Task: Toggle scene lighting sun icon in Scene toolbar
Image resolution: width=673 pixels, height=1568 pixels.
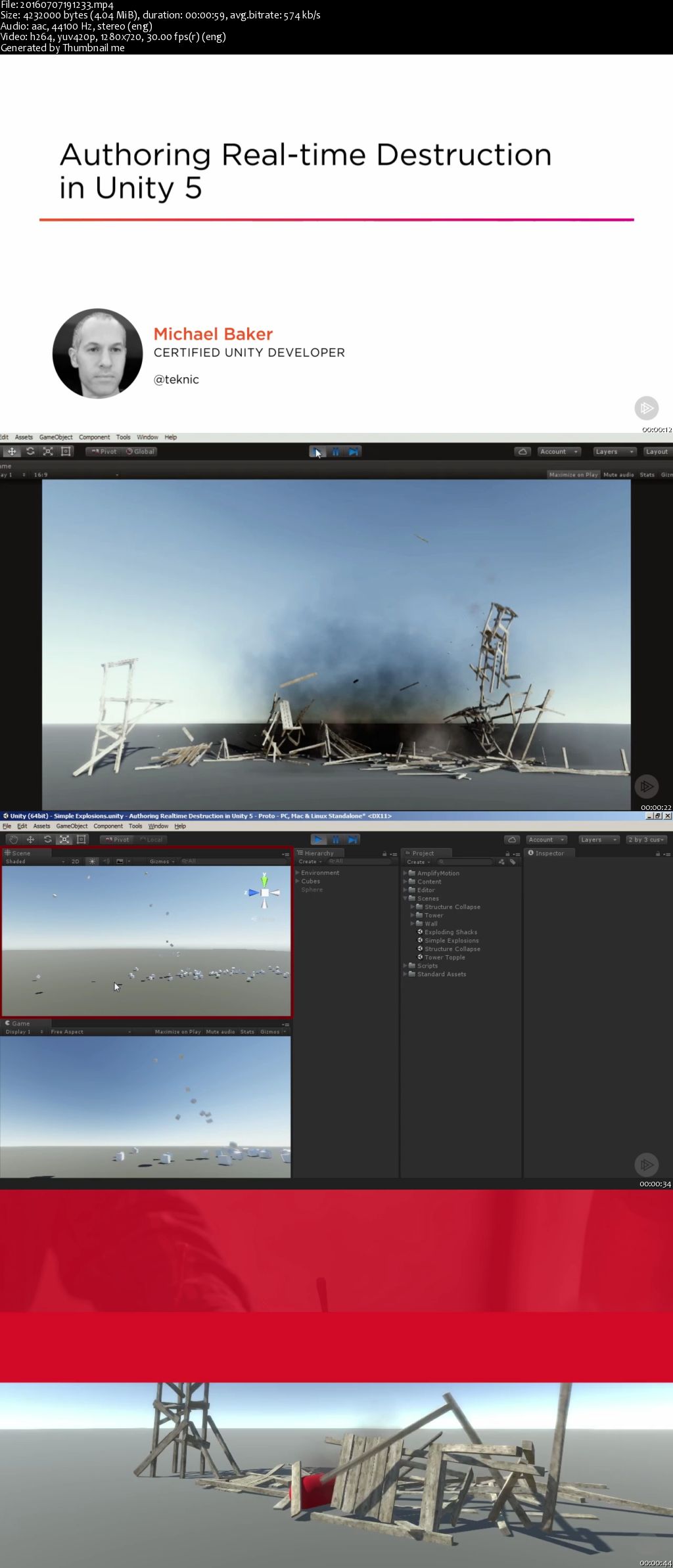Action: [92, 861]
